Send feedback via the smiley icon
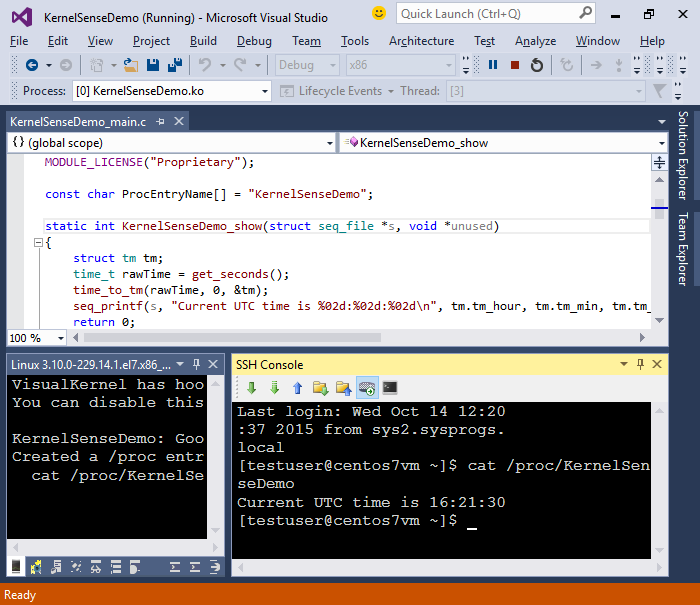Image resolution: width=700 pixels, height=605 pixels. tap(379, 13)
